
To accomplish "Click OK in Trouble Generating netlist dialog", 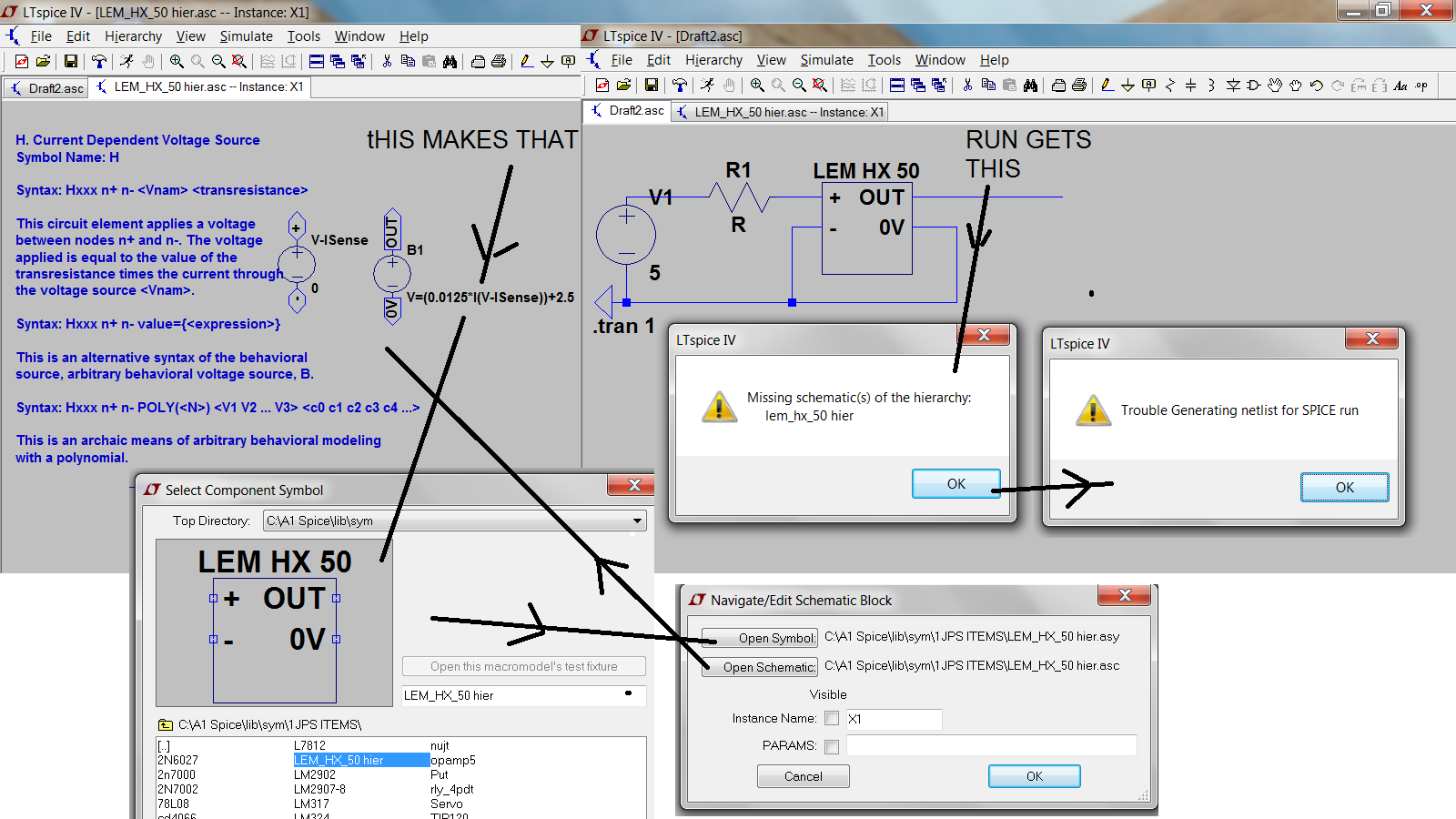I will pyautogui.click(x=1344, y=488).
